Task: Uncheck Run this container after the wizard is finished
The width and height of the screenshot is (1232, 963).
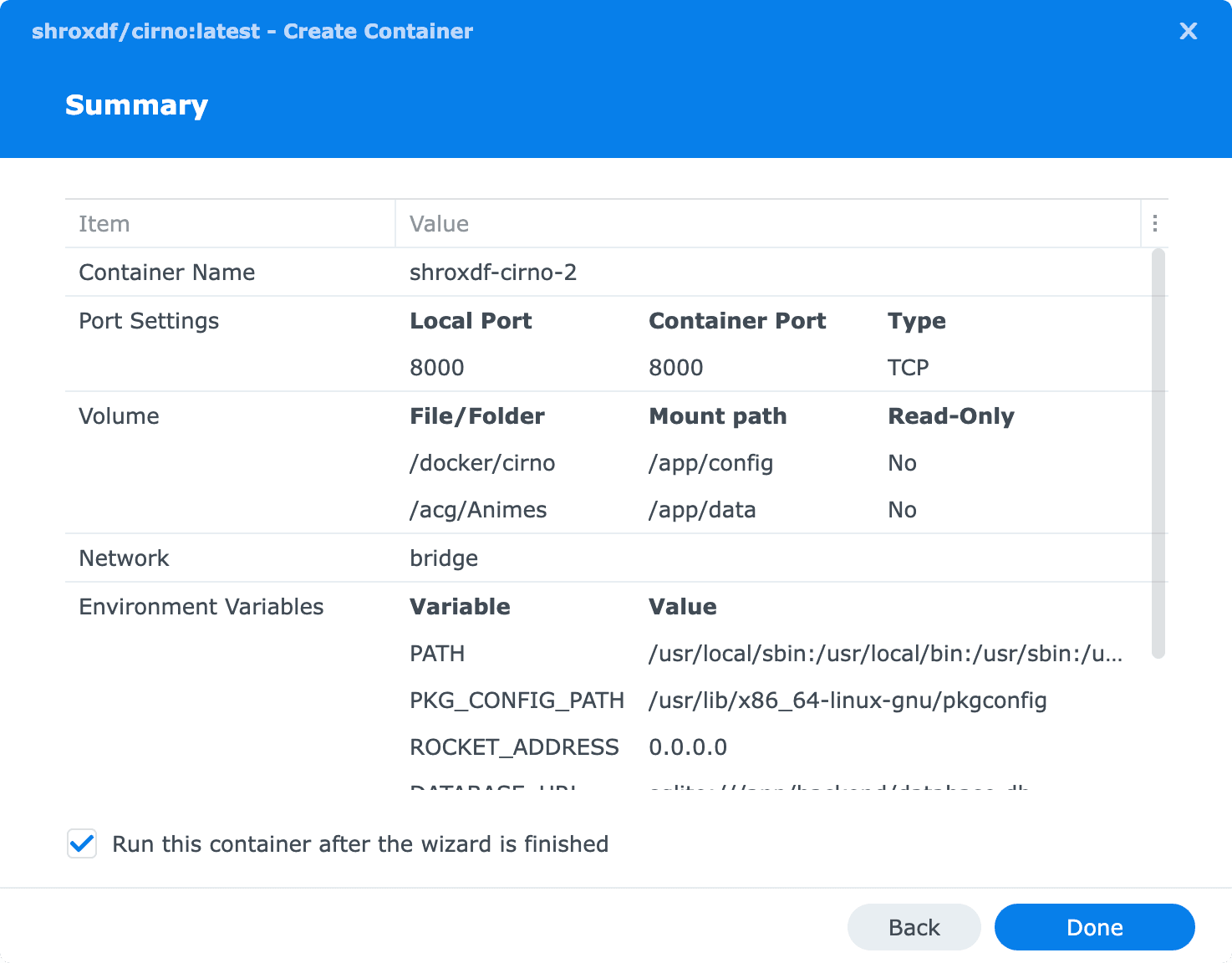Action: (81, 844)
